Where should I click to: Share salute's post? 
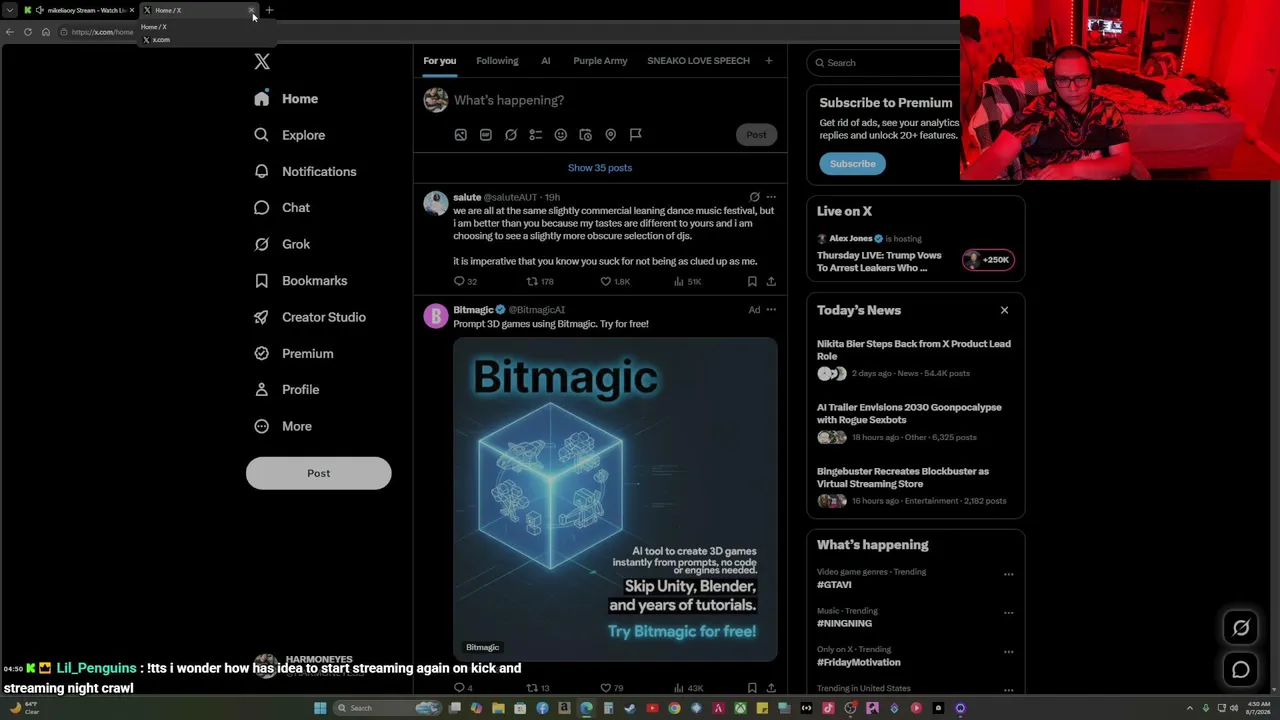[770, 282]
